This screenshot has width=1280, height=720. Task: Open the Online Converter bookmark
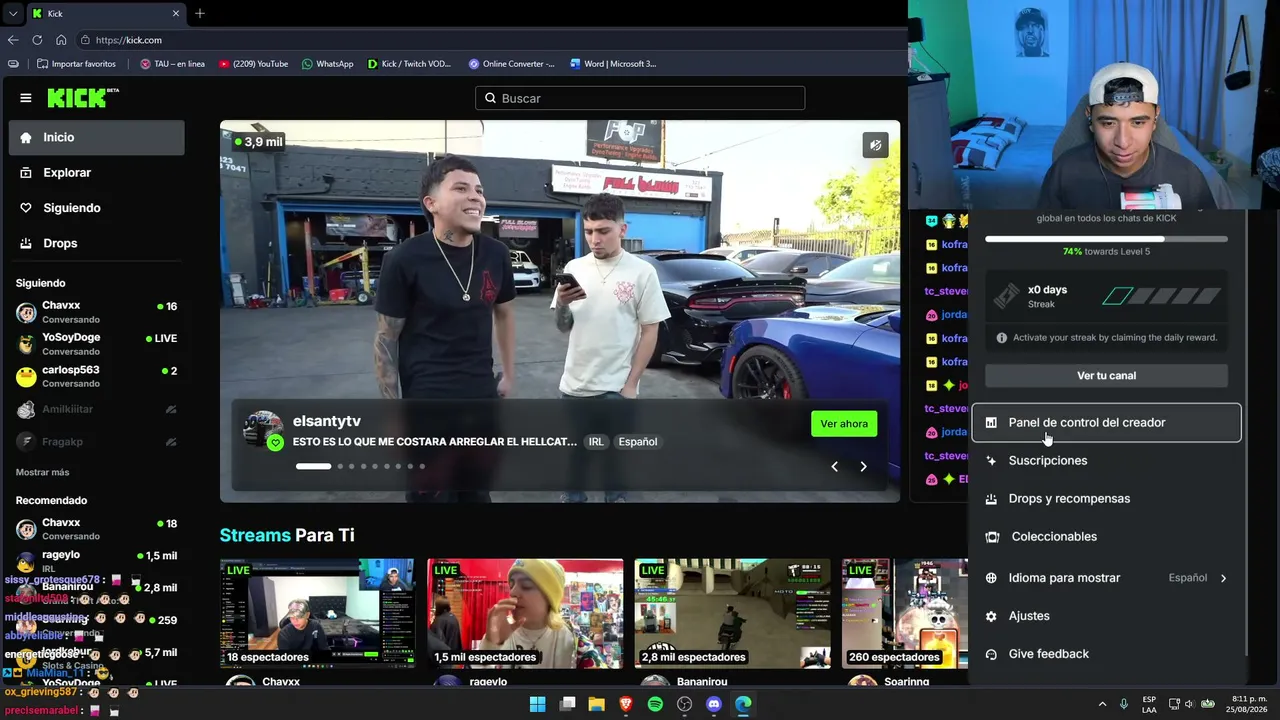(x=511, y=64)
